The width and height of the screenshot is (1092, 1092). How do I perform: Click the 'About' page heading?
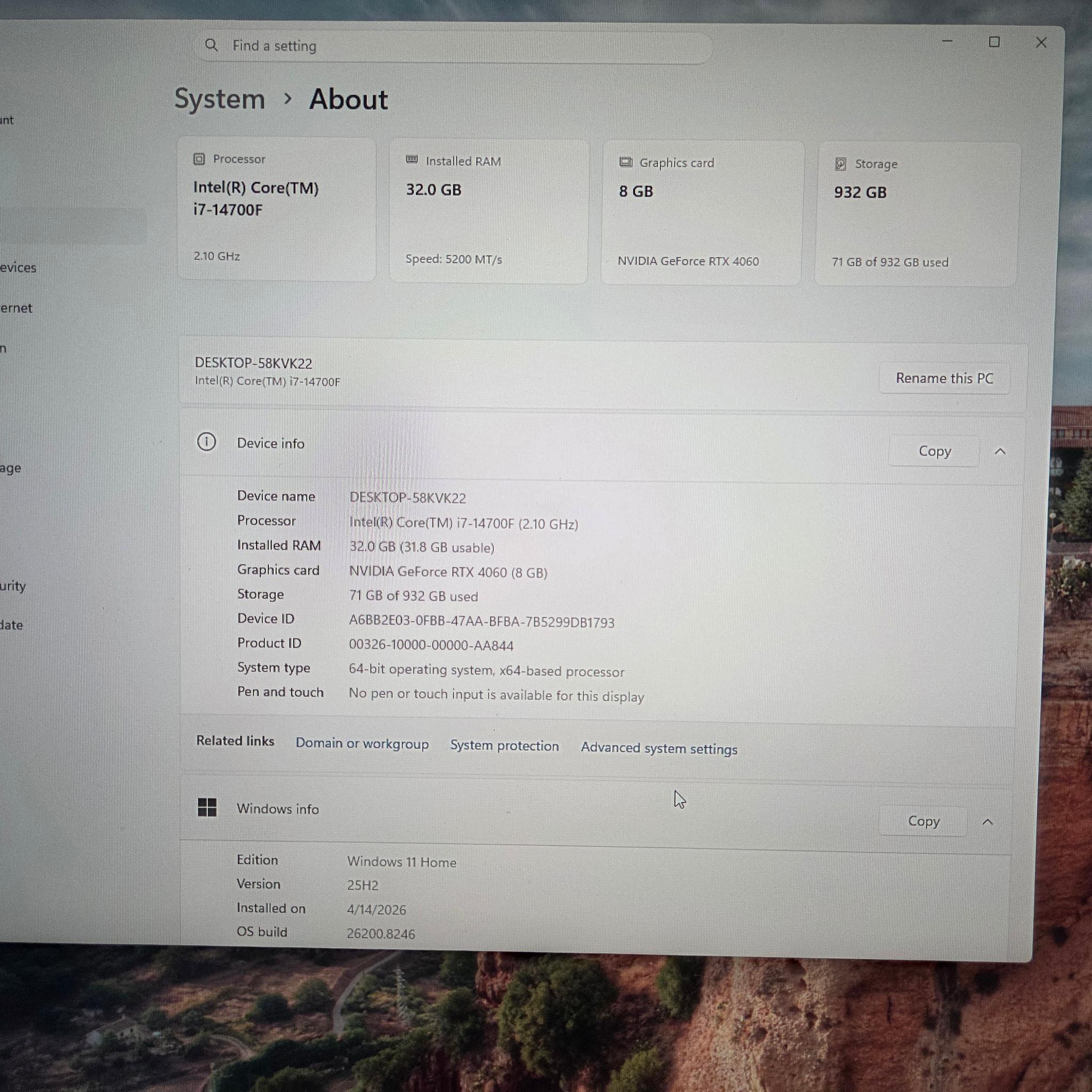(348, 100)
